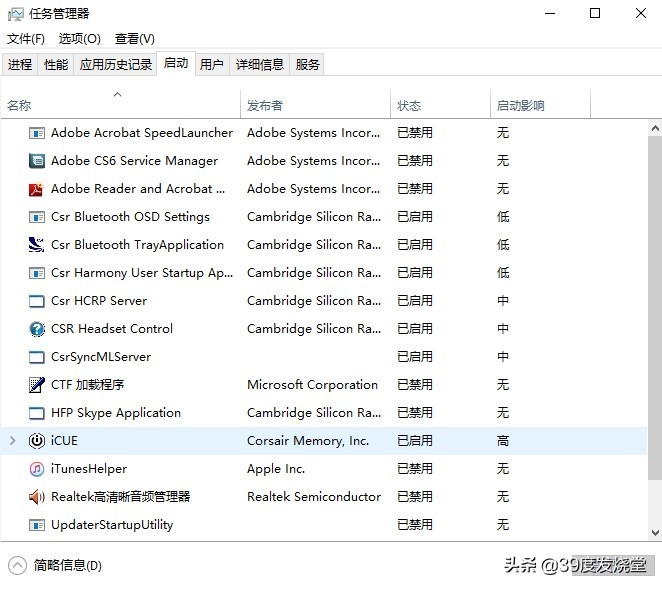Select the iTunesHelper name text
This screenshot has width=662, height=589.
89,469
